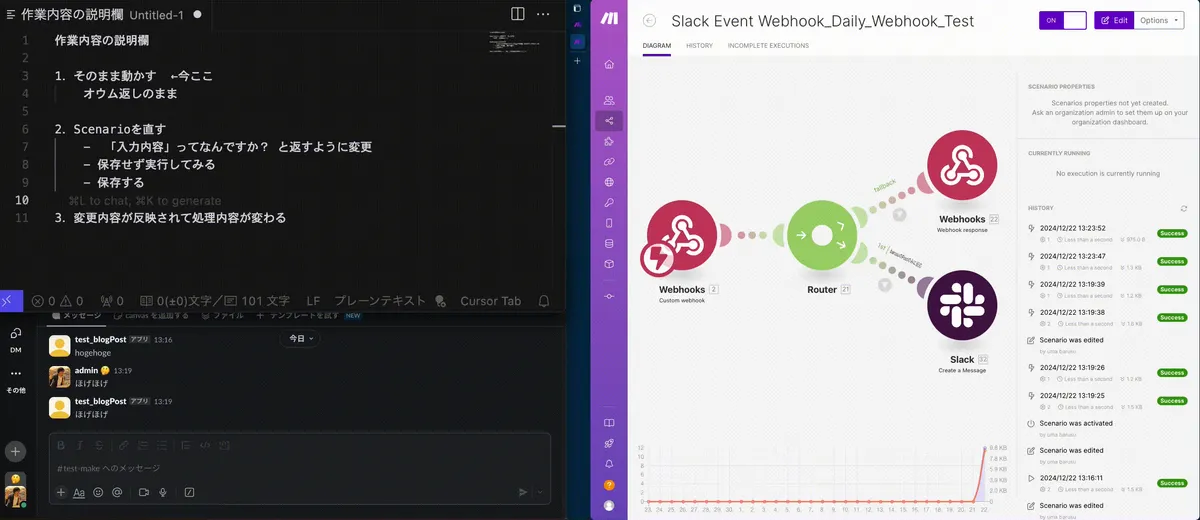Record an audio clip in Slack composer
This screenshot has height=520, width=1200.
coord(163,492)
